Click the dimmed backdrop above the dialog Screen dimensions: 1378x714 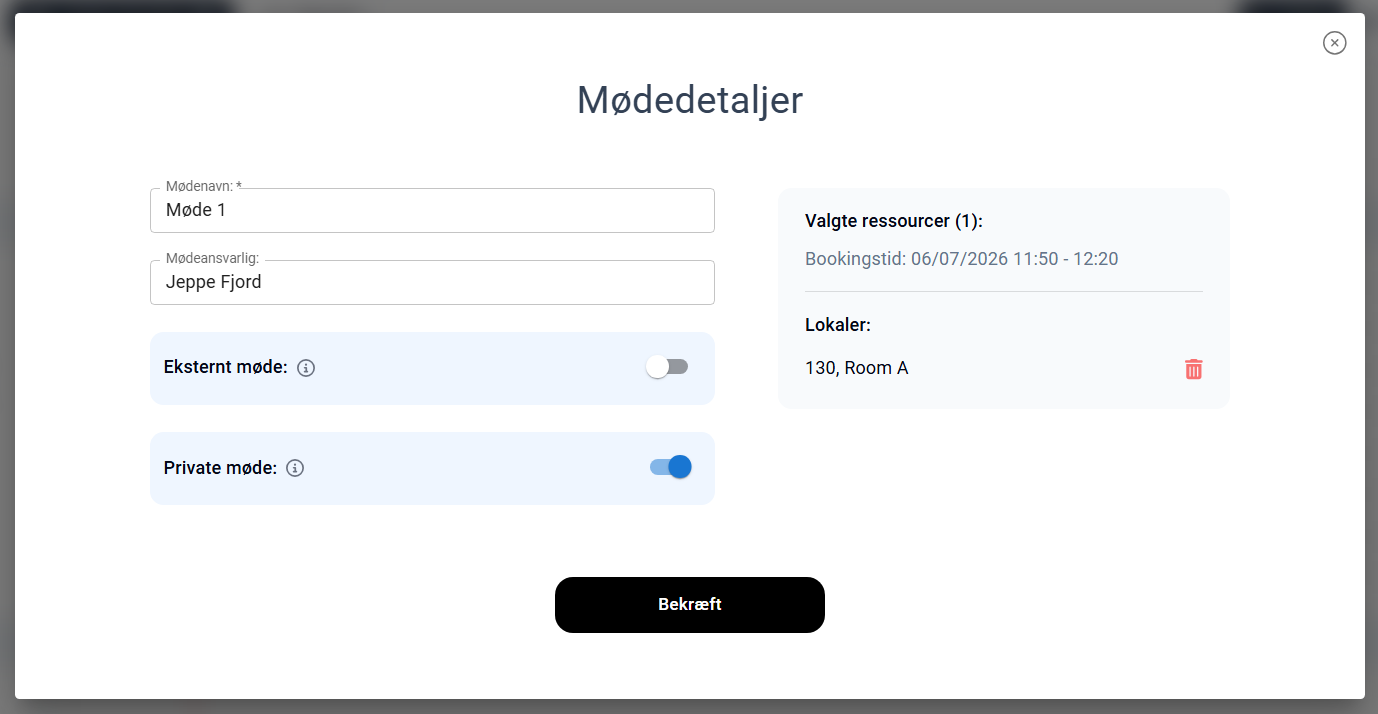point(690,6)
